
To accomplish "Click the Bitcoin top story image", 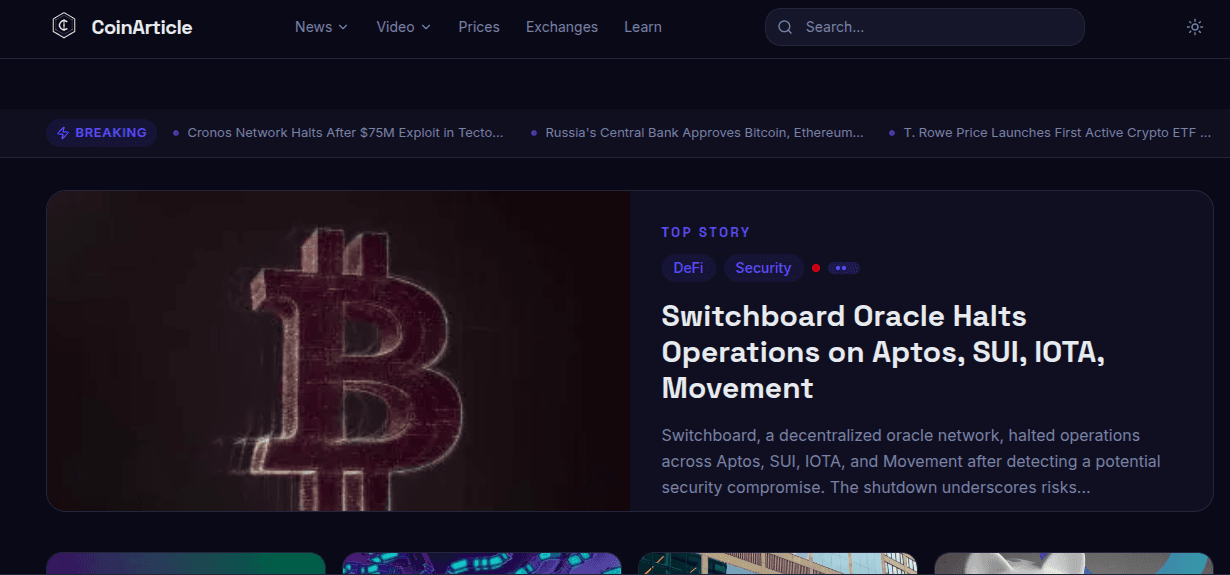I will (338, 351).
